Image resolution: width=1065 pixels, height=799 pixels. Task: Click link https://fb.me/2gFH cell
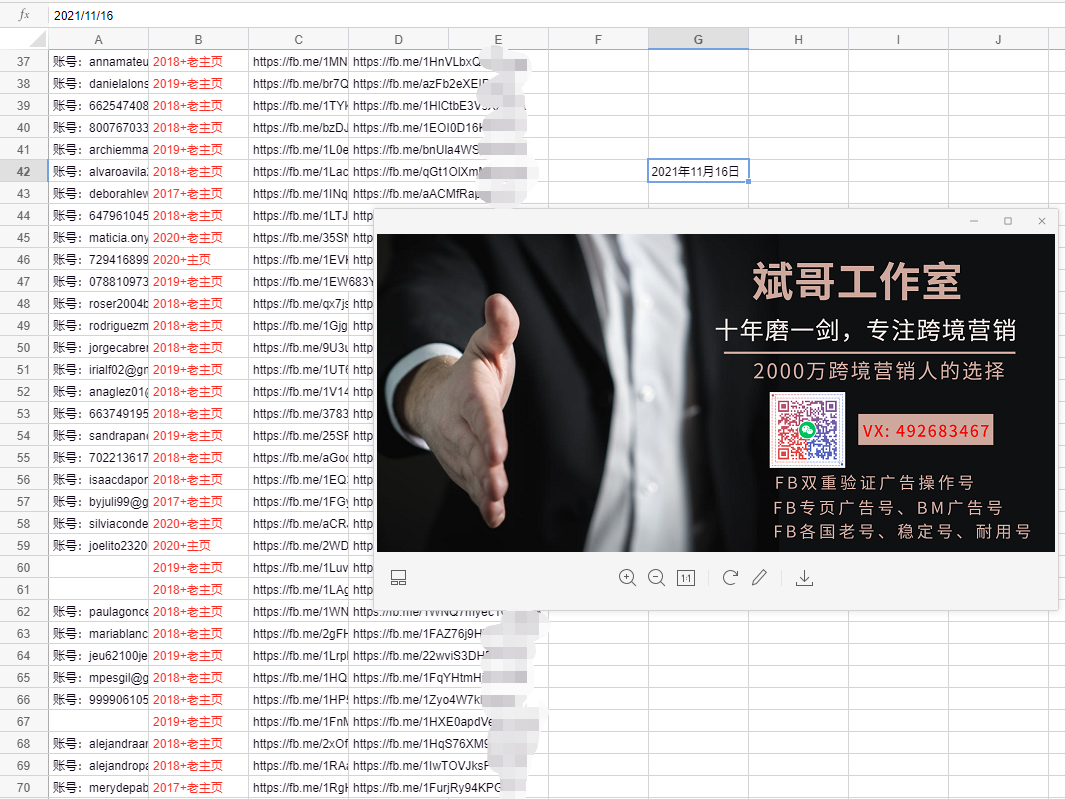tap(299, 633)
